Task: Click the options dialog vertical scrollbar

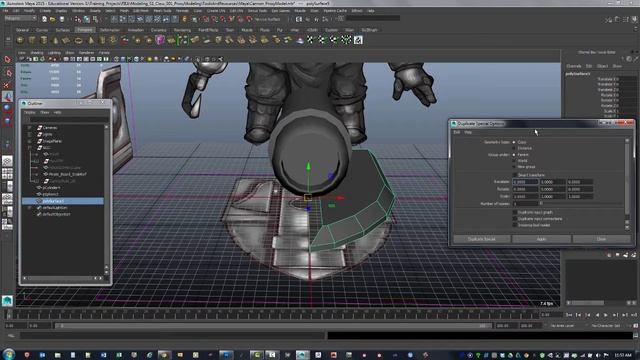Action: tap(627, 184)
